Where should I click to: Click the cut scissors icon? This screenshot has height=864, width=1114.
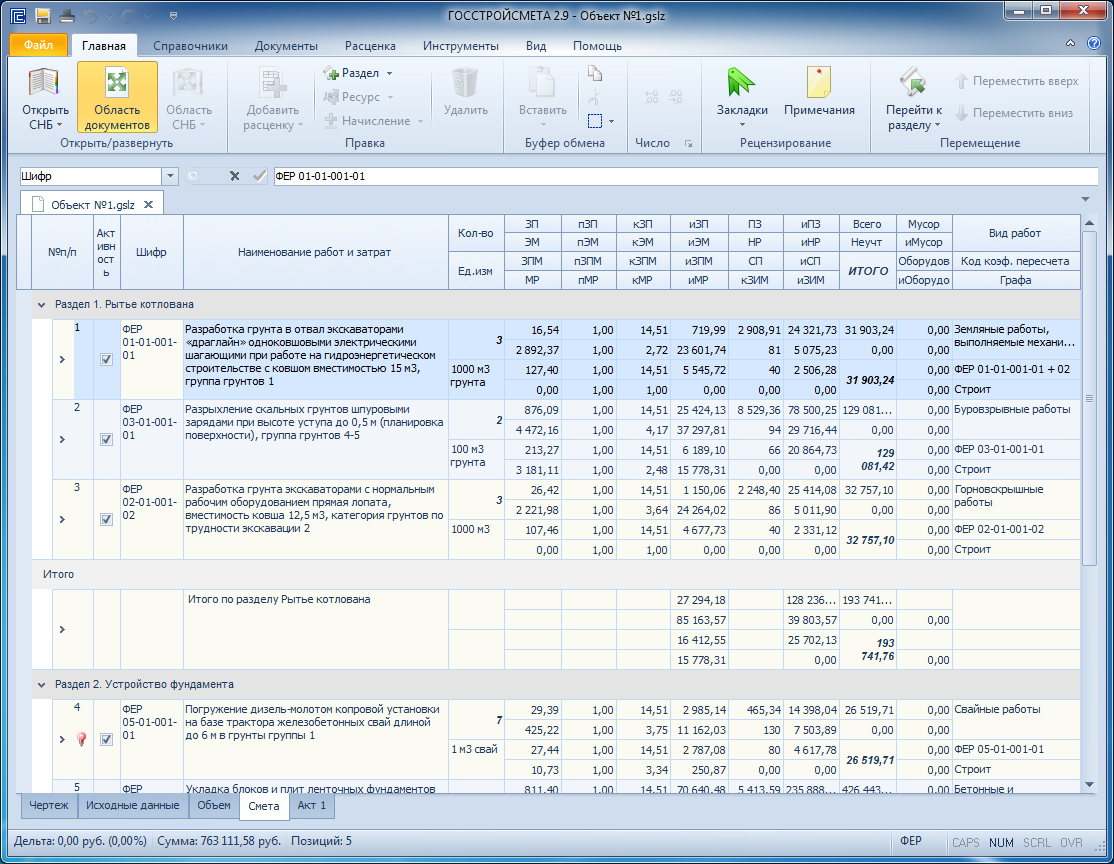pos(595,97)
